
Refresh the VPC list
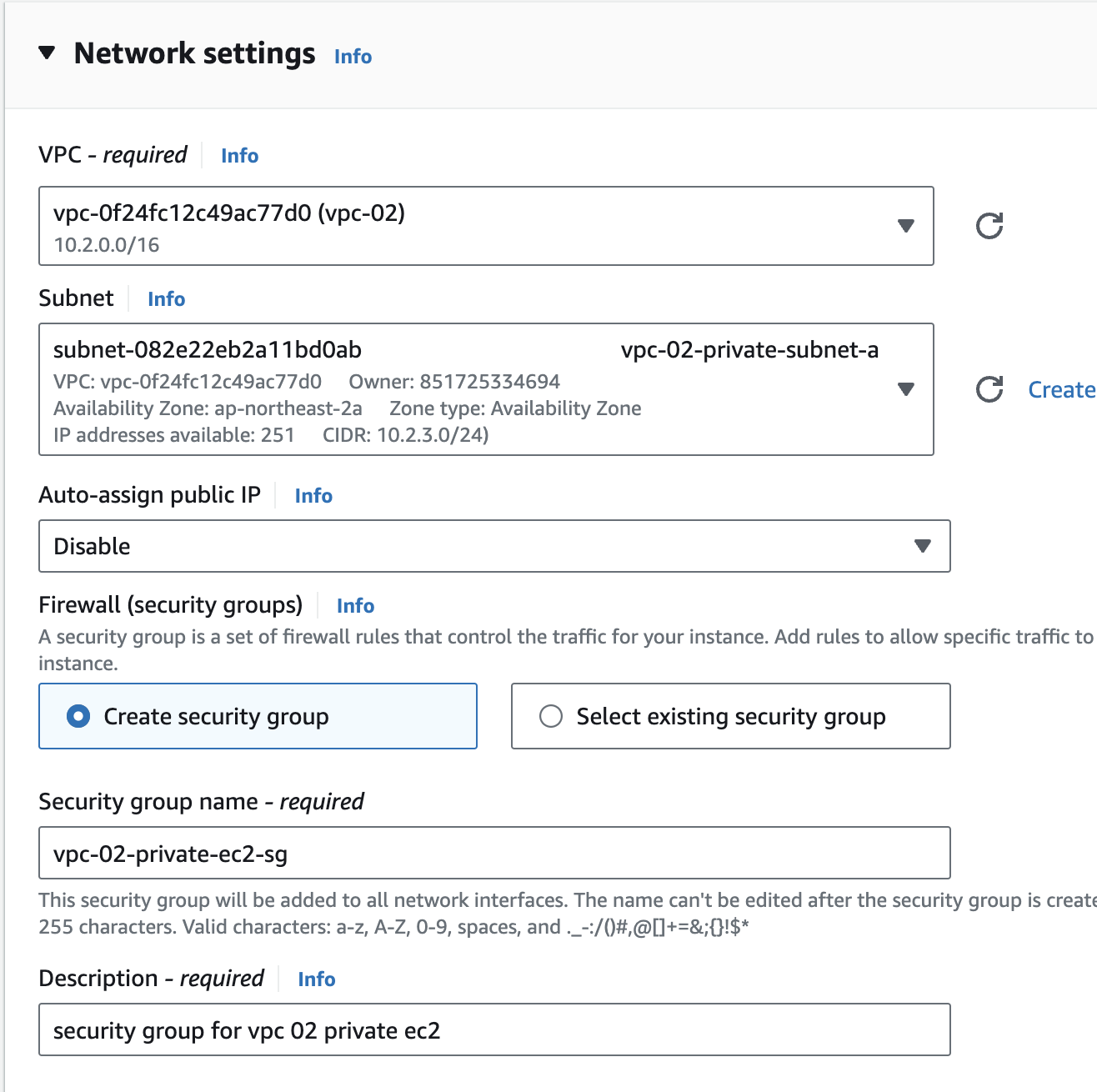coord(989,226)
